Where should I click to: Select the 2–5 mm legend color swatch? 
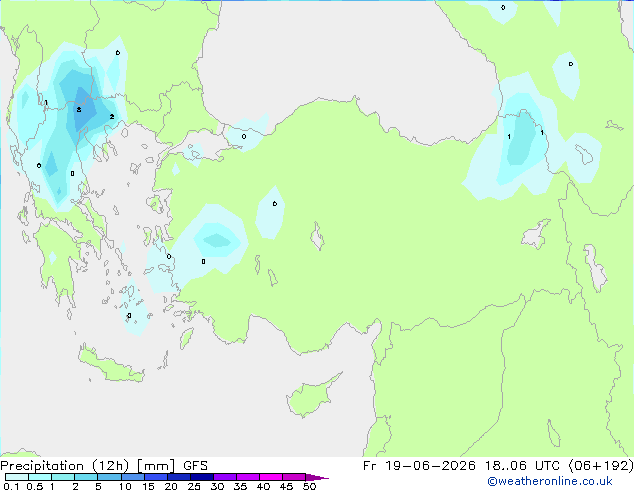(86, 477)
